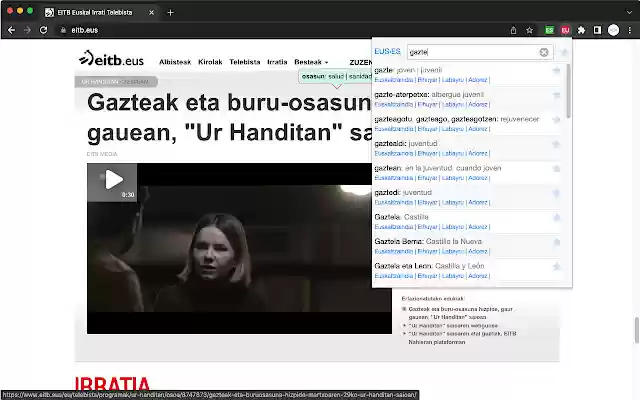Star the 'Gaztela eta Leon' entry
This screenshot has width=640, height=400.
[556, 267]
